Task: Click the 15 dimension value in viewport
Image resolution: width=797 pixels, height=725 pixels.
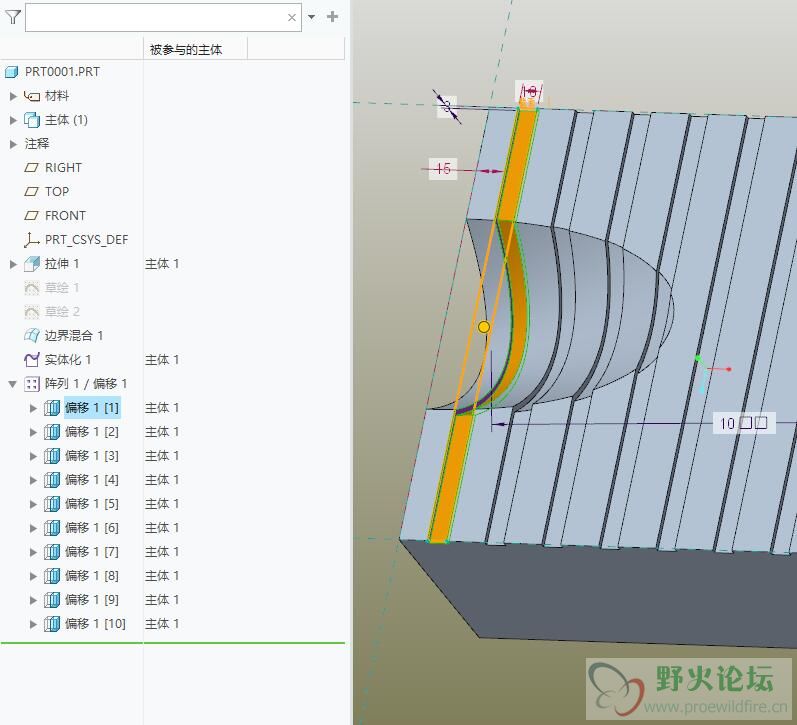Action: click(x=443, y=169)
